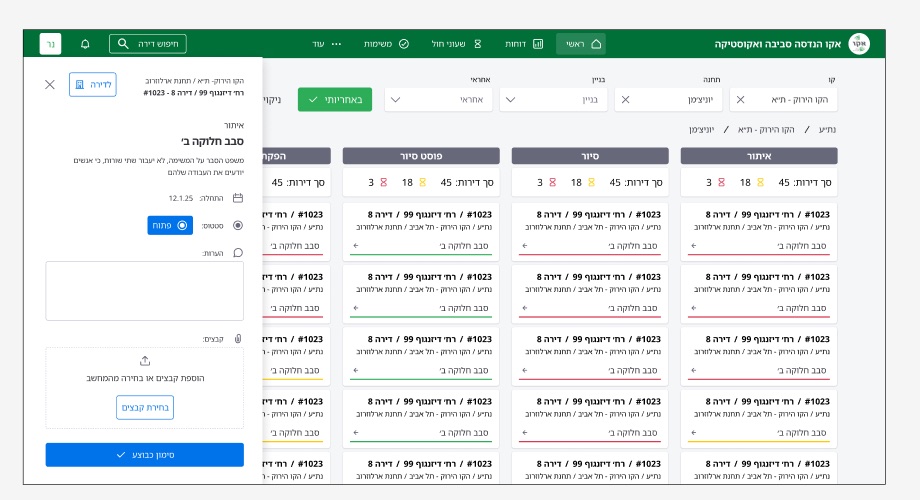920x500 pixels.
Task: Open the משימות tasks tab
Action: [x=386, y=44]
